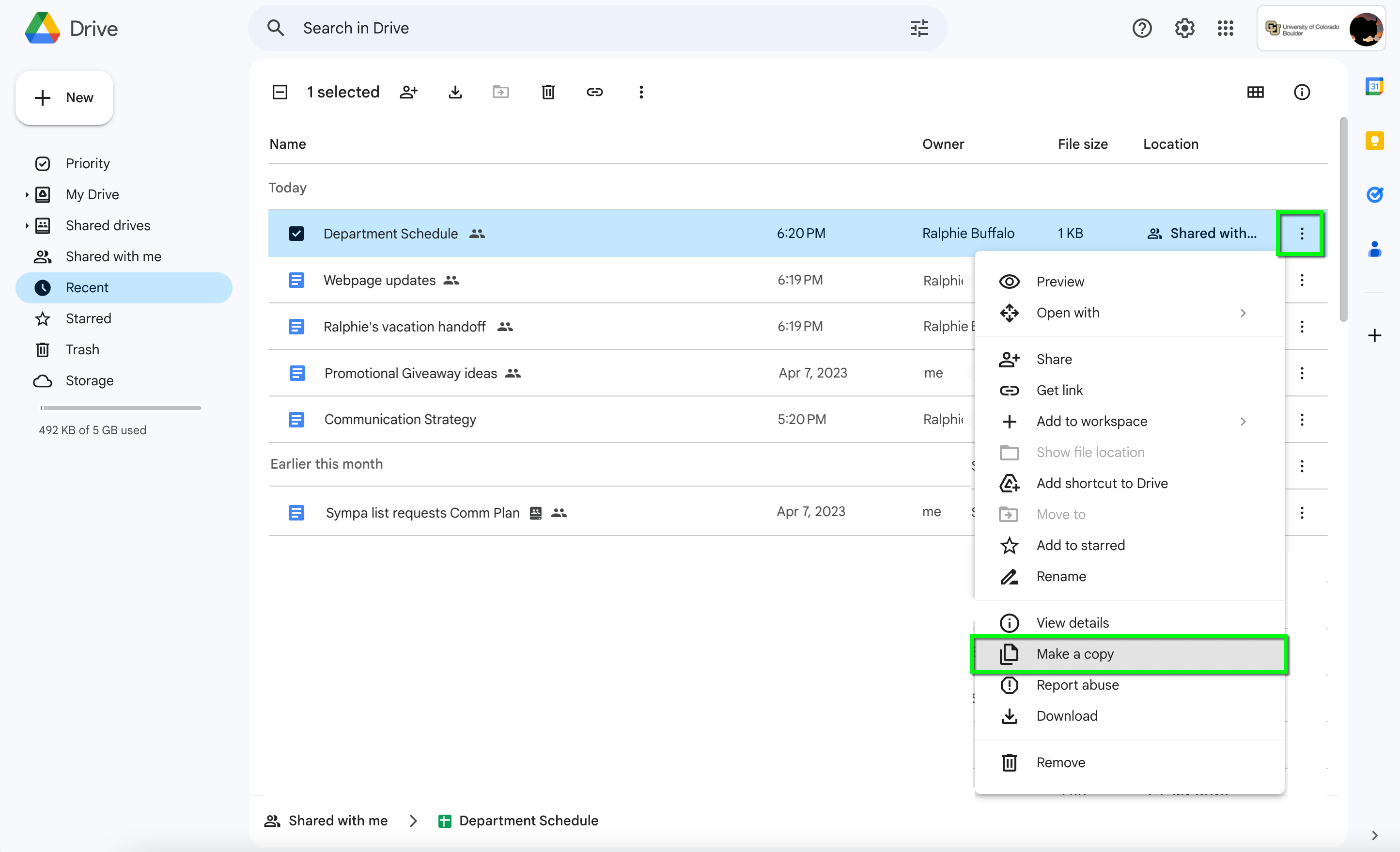Toggle the file details info panel
The width and height of the screenshot is (1400, 852).
pyautogui.click(x=1301, y=92)
